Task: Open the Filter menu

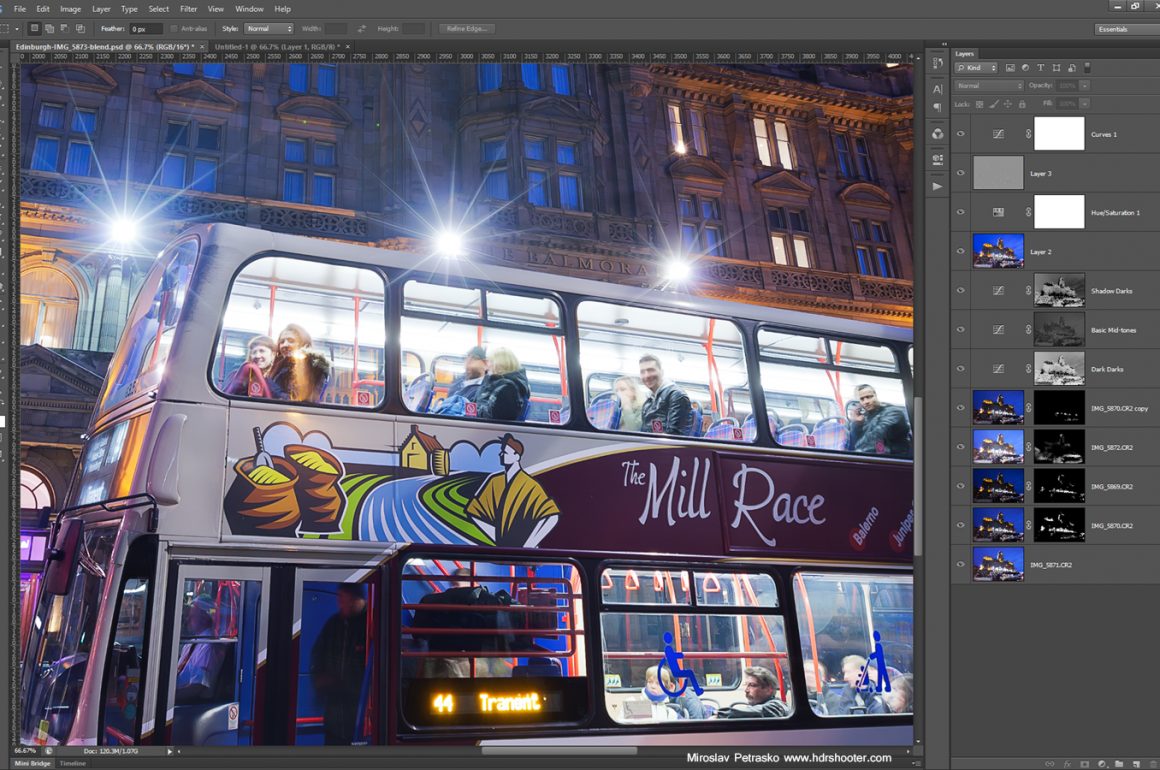Action: point(188,9)
